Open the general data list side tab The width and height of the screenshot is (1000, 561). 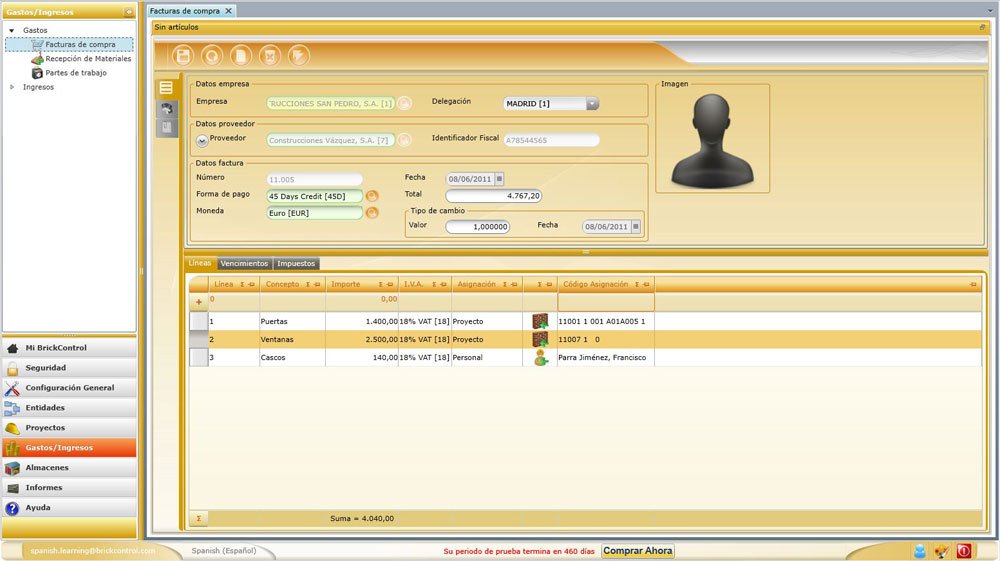[x=166, y=88]
